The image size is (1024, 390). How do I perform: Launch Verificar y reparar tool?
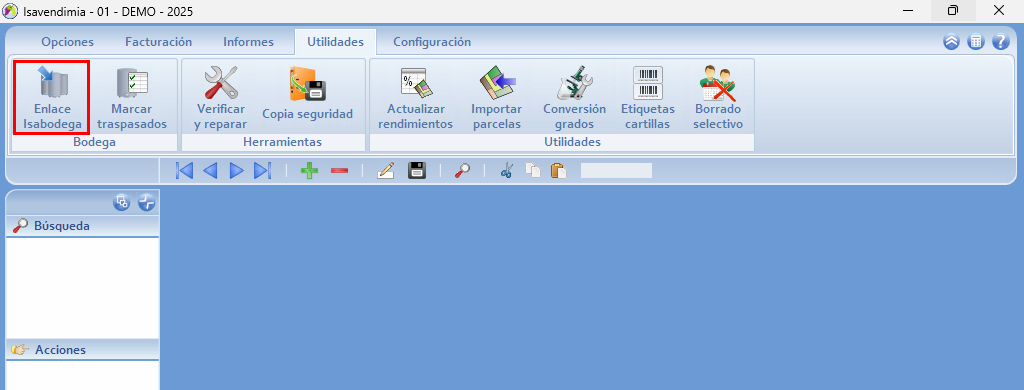221,97
